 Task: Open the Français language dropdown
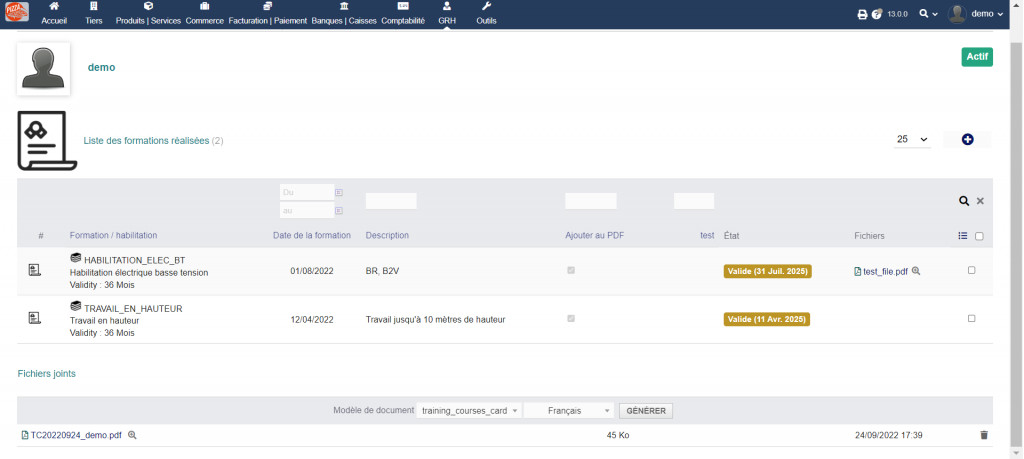tap(568, 410)
